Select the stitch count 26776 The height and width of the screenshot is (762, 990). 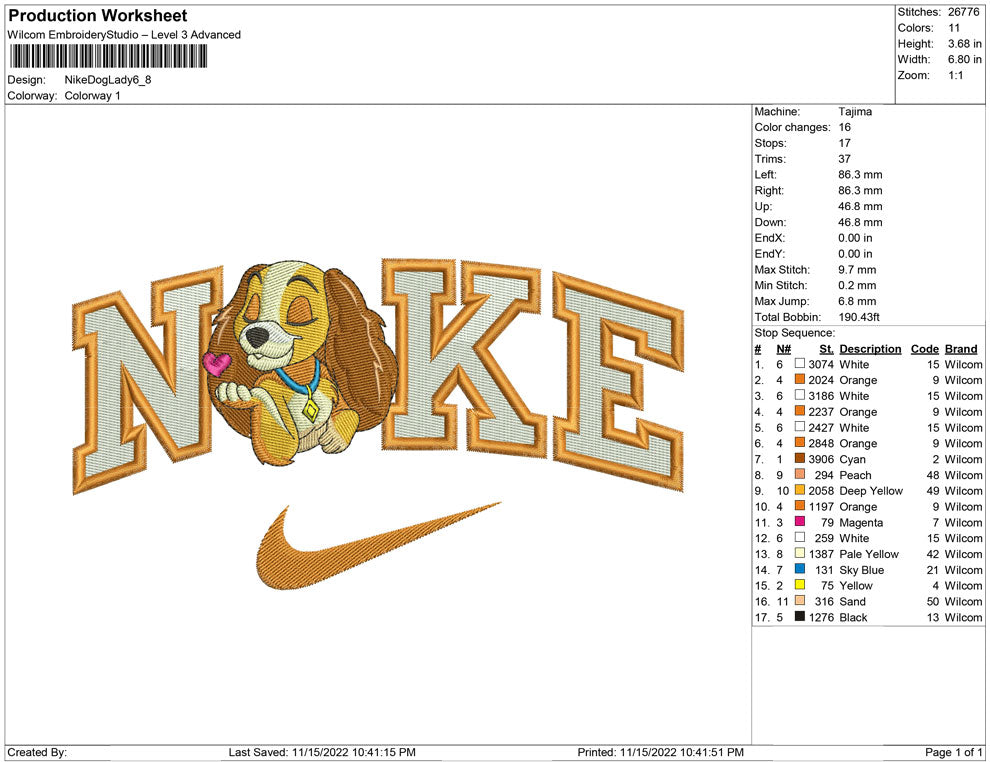[x=963, y=12]
